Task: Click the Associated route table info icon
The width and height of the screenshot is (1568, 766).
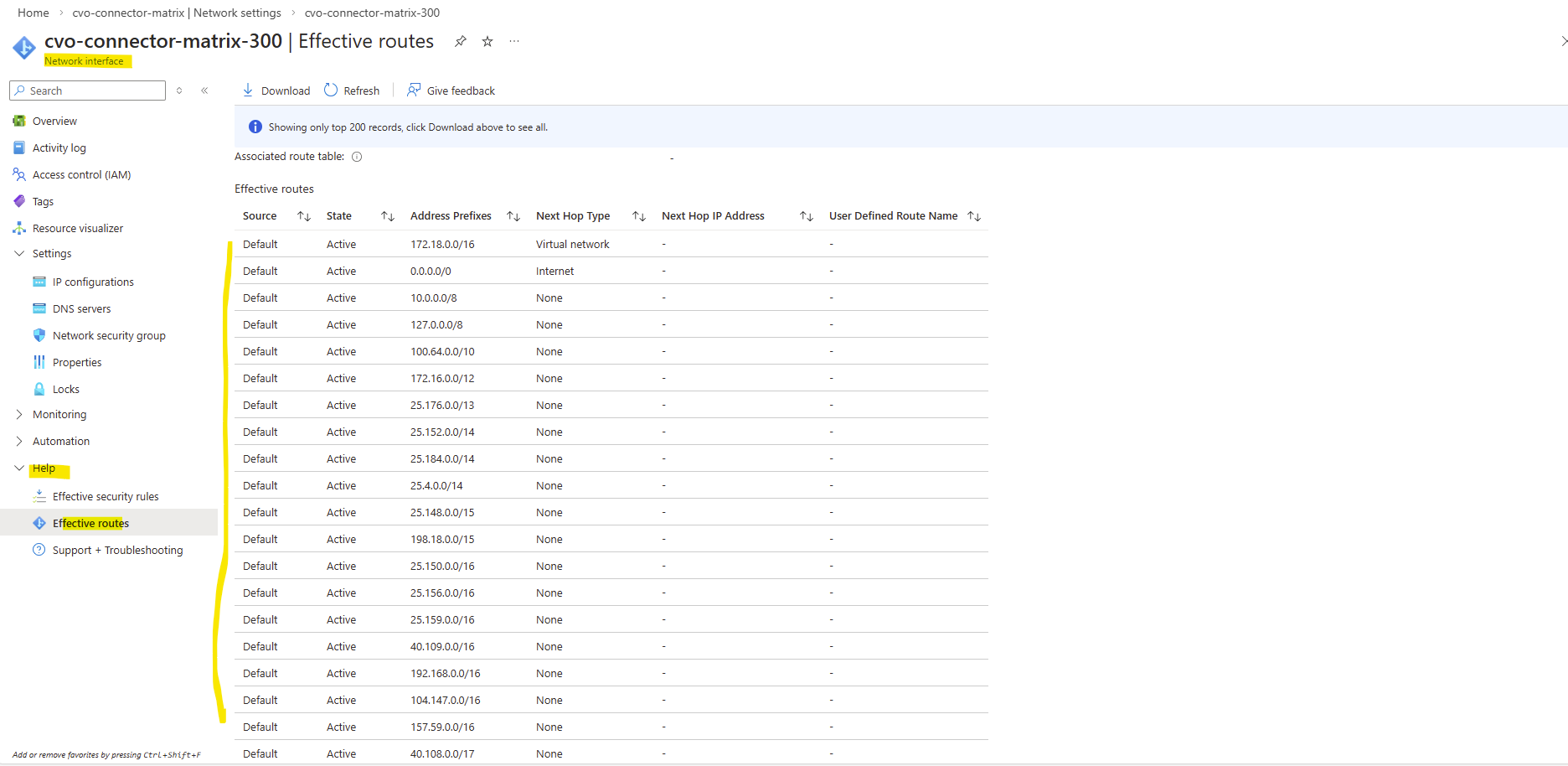Action: 357,157
